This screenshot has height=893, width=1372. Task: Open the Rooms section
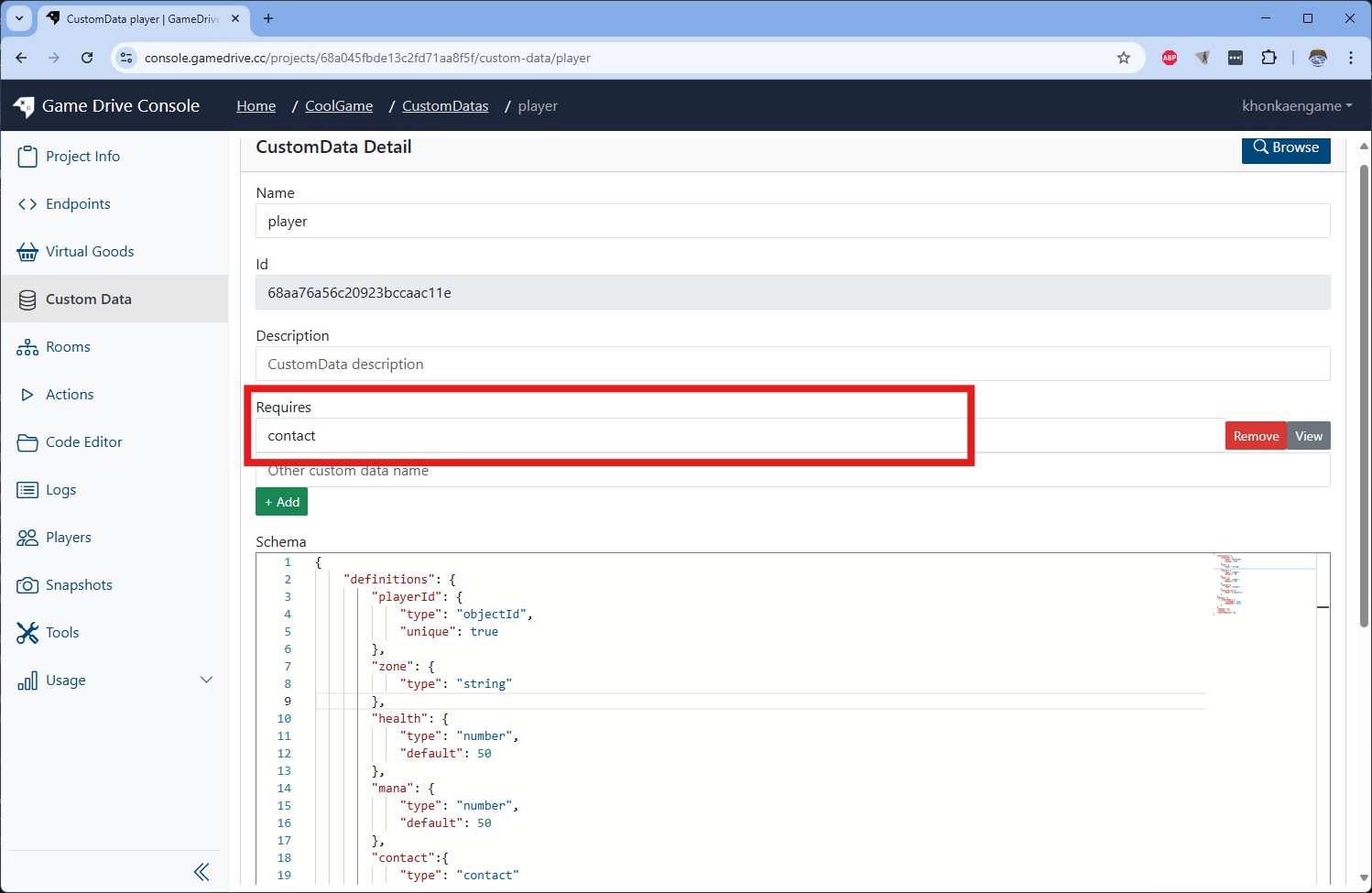tap(67, 346)
